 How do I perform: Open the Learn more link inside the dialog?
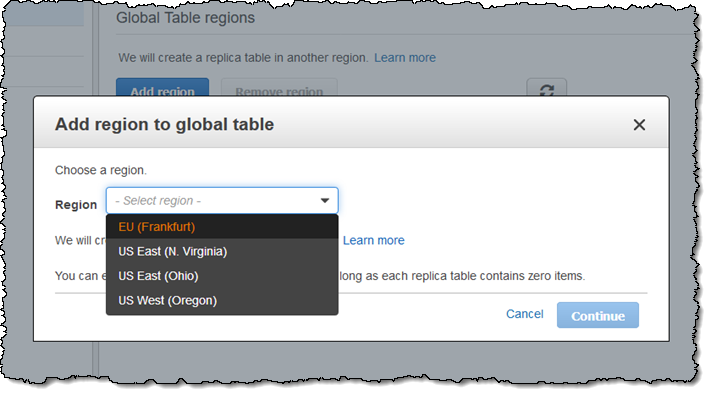tap(374, 240)
